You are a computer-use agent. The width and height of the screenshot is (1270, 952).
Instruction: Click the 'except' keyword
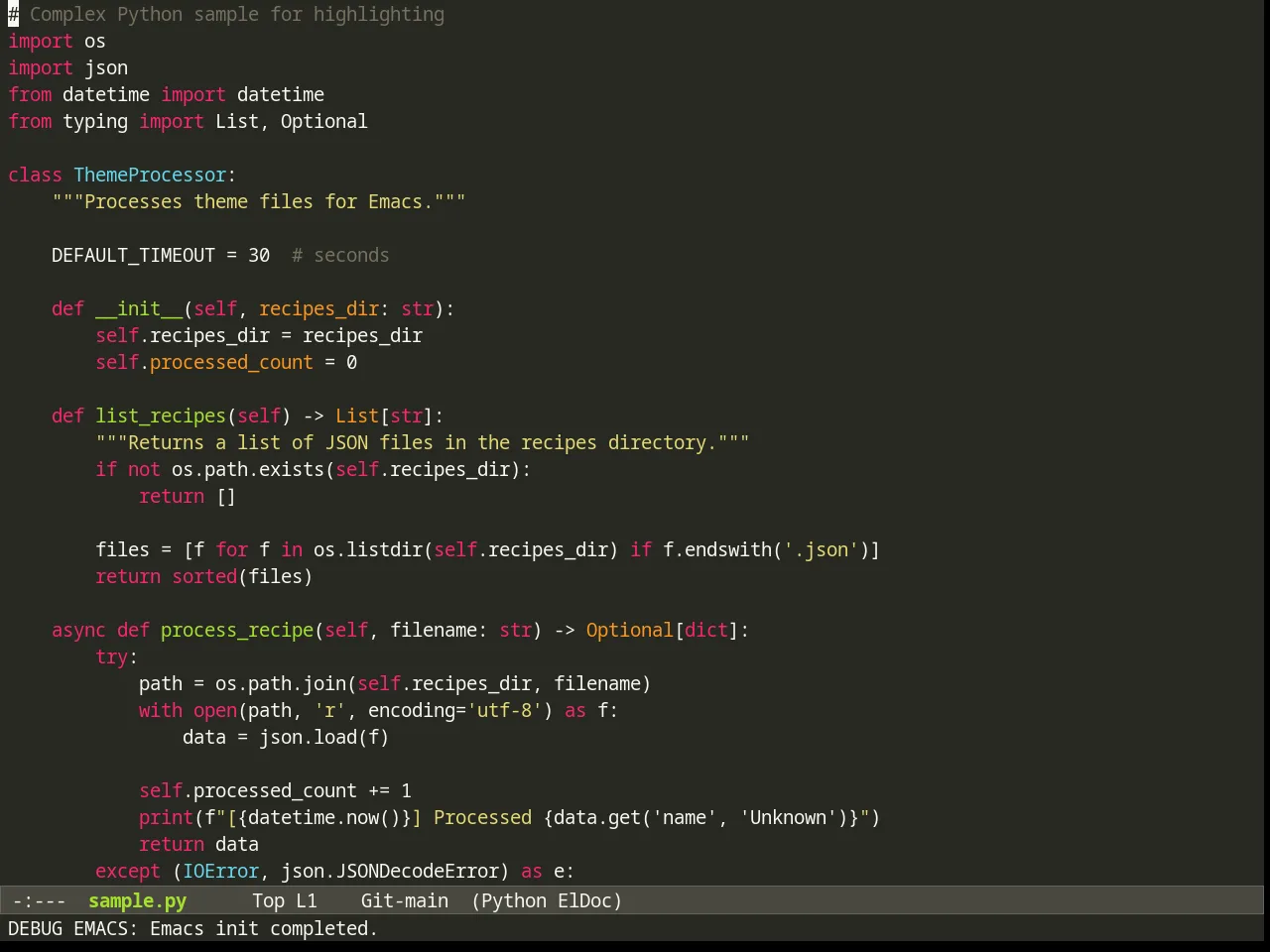(x=127, y=871)
